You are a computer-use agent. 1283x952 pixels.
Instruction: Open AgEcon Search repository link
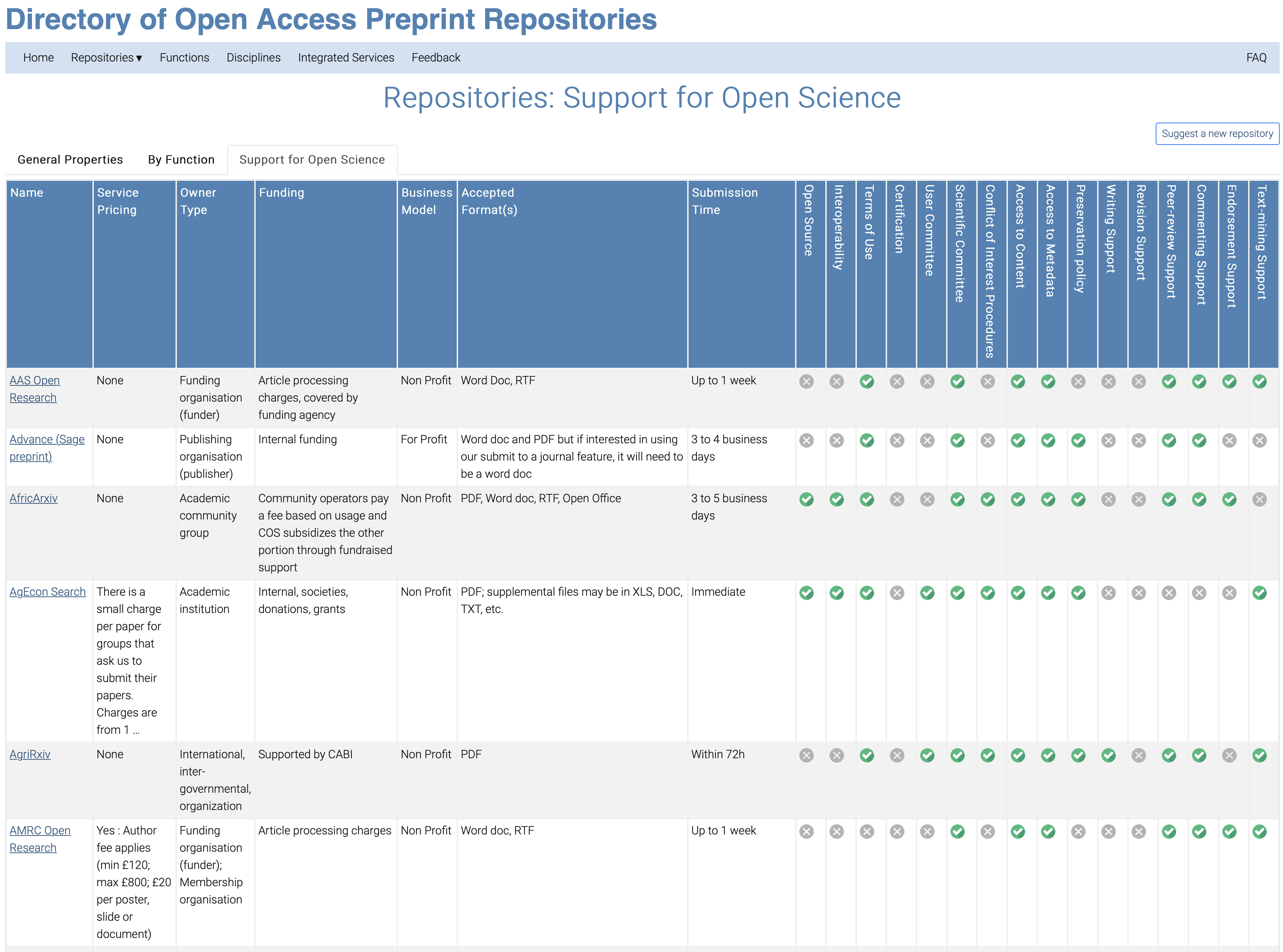(47, 592)
